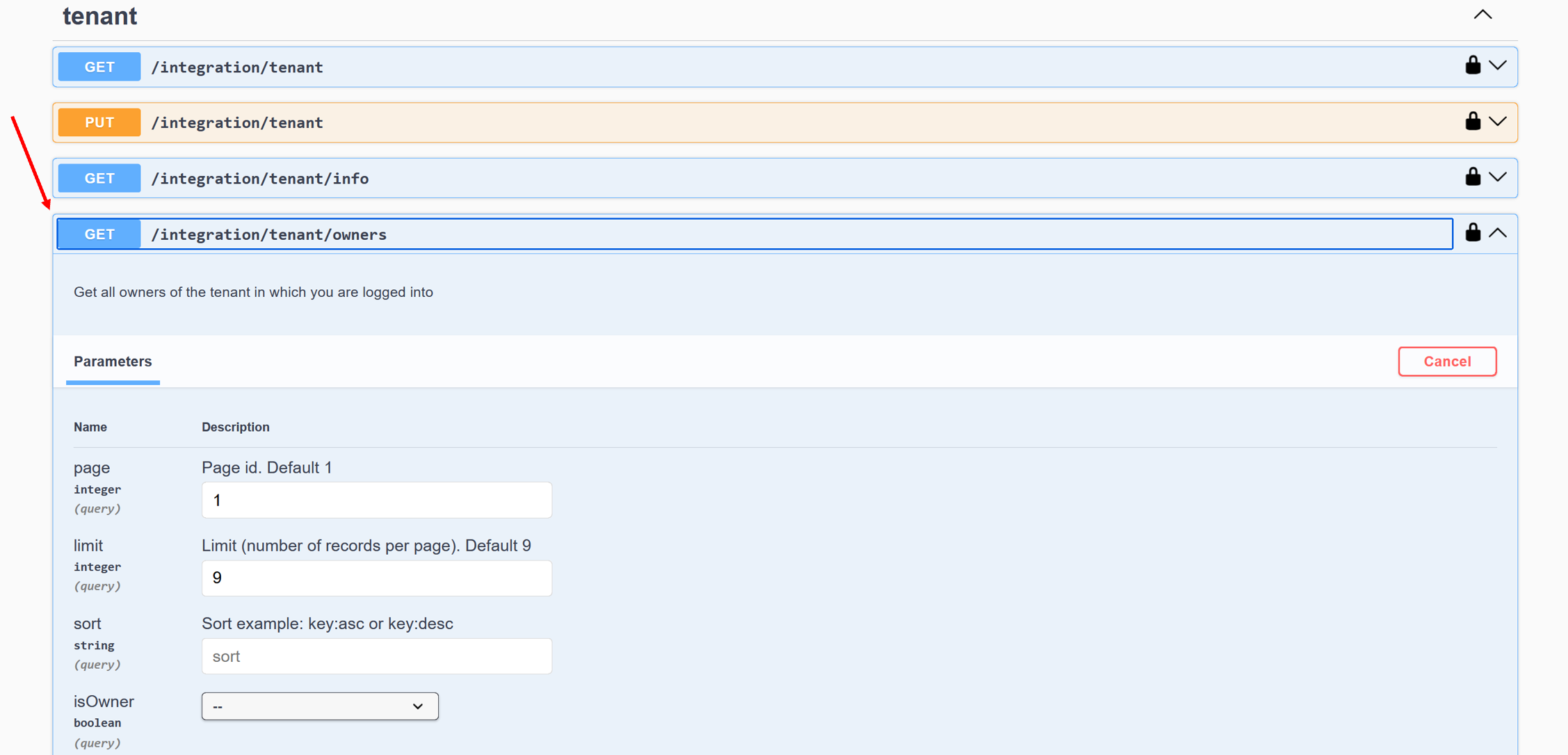Click /integration/tenant/owners path text
This screenshot has width=1568, height=755.
point(268,234)
